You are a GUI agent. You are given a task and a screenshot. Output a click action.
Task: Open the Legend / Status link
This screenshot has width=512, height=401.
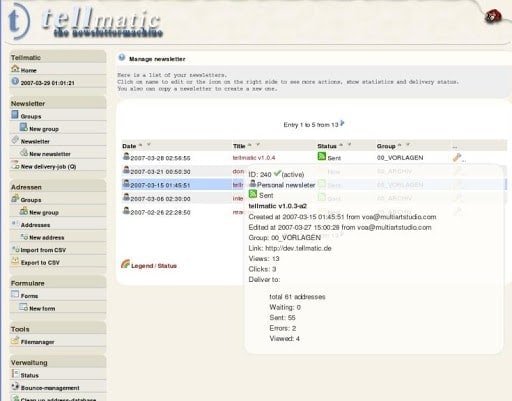pos(154,266)
